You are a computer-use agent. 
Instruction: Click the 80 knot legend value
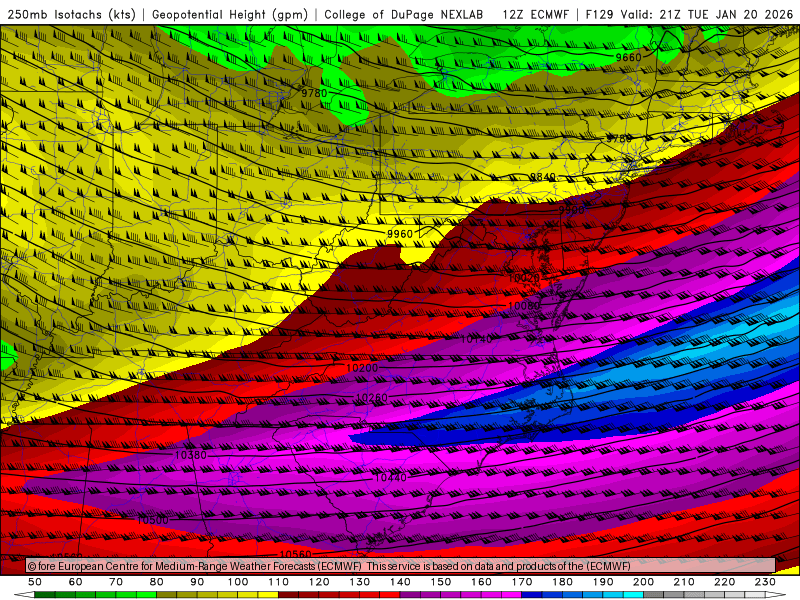tap(157, 582)
